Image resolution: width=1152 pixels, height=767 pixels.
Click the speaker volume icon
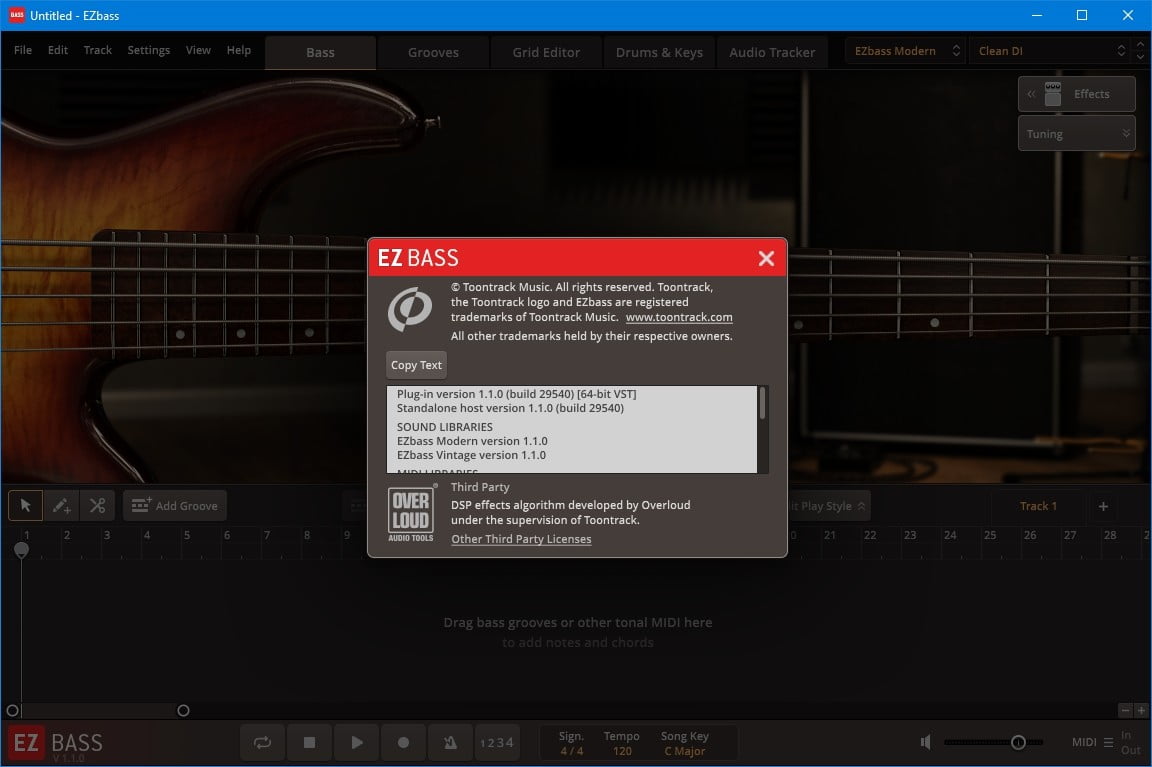(x=926, y=742)
